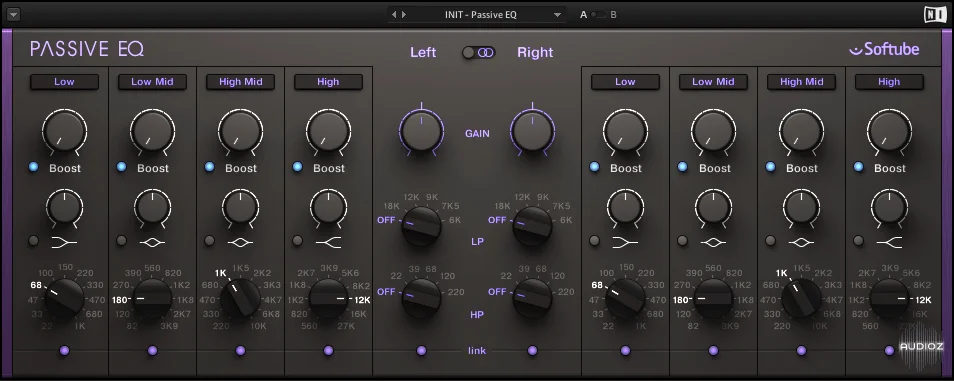Viewport: 954px width, 381px height.
Task: Toggle link LED under right High Mid band
Action: coord(801,351)
